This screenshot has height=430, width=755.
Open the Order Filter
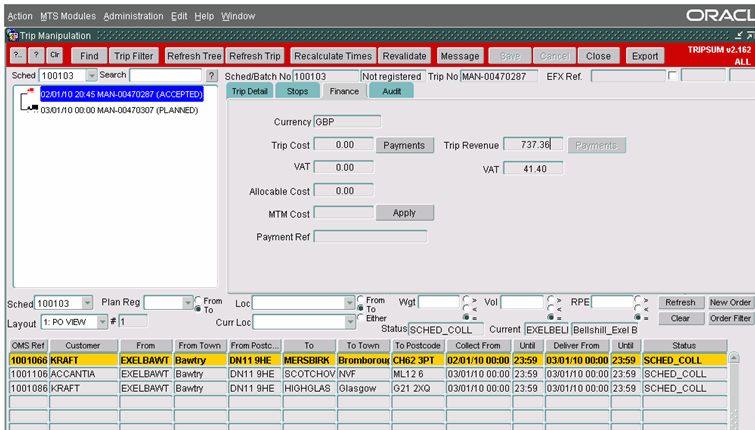tap(730, 318)
